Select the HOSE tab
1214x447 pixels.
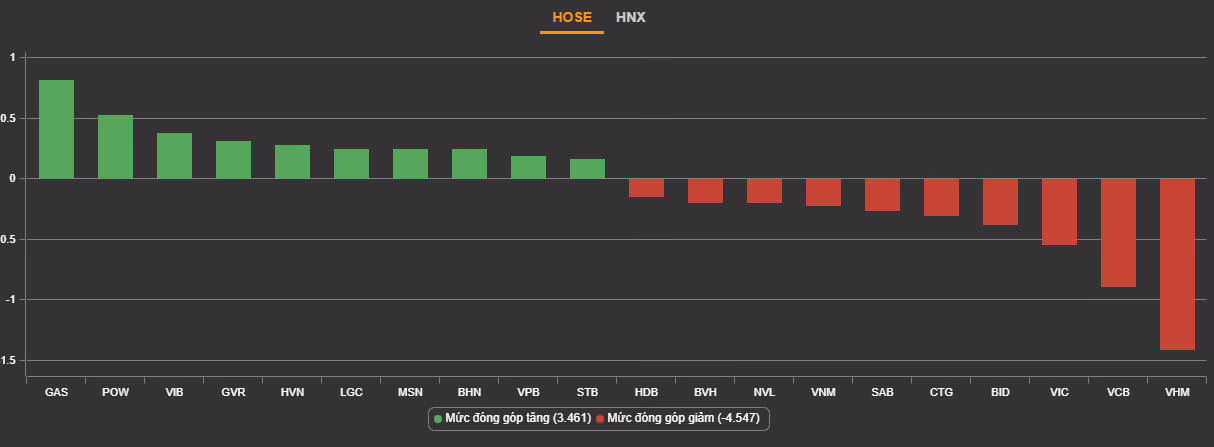point(572,17)
